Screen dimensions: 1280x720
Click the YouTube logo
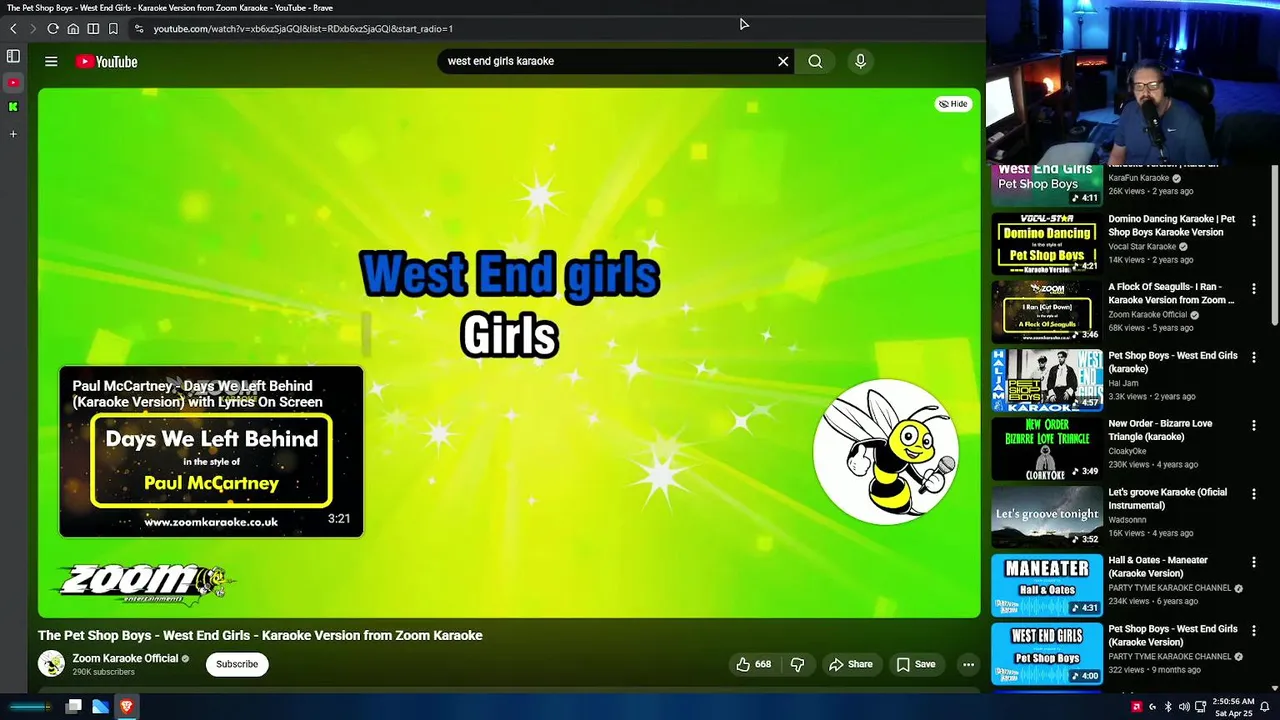coord(106,61)
